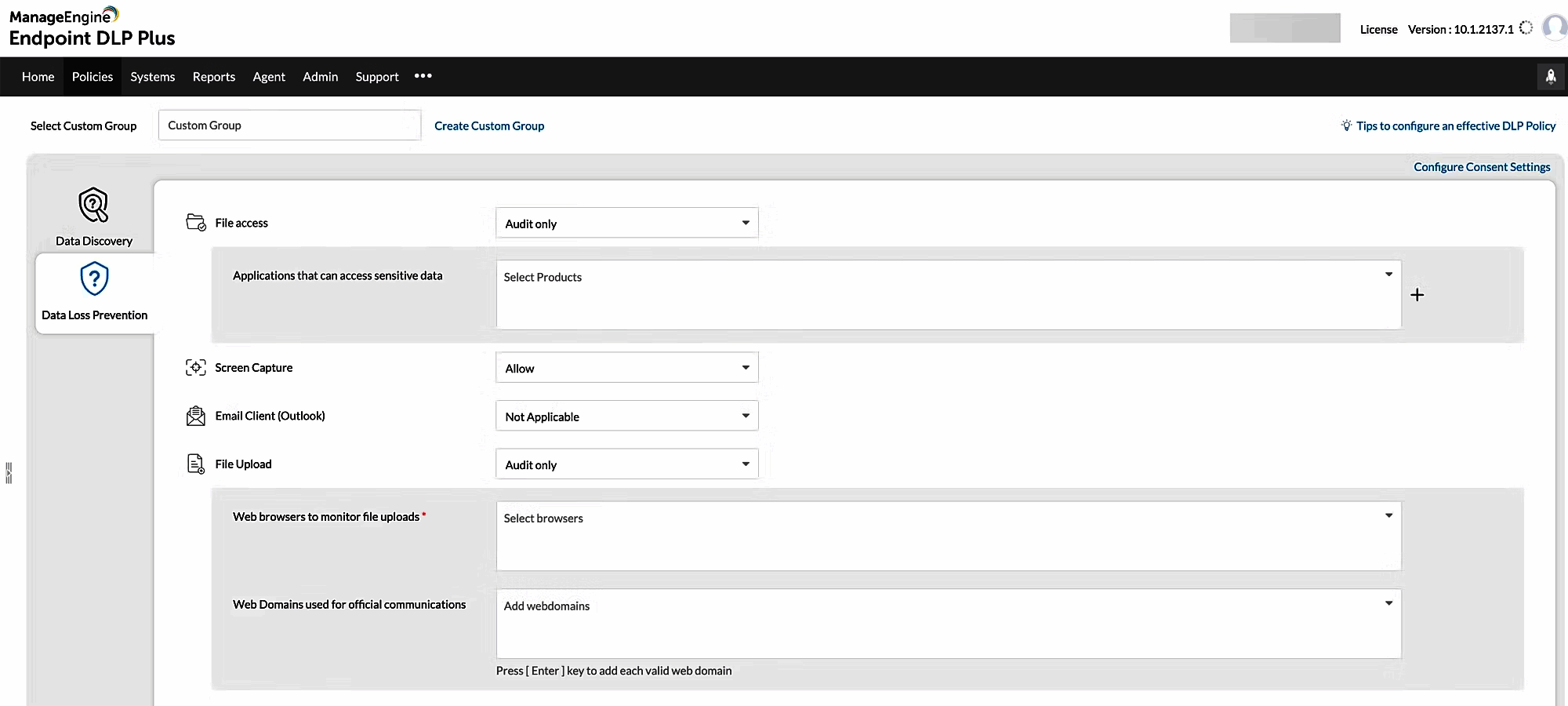Click the Email Client envelope icon
The height and width of the screenshot is (706, 1568).
196,416
